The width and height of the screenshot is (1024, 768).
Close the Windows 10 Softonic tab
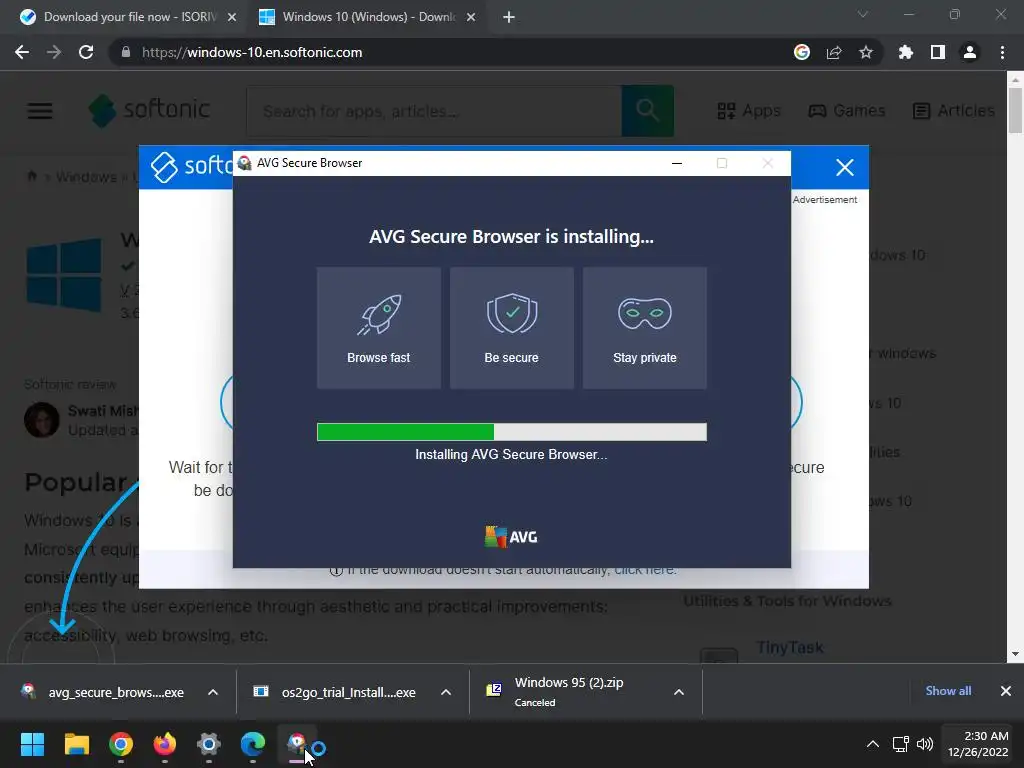click(x=471, y=17)
